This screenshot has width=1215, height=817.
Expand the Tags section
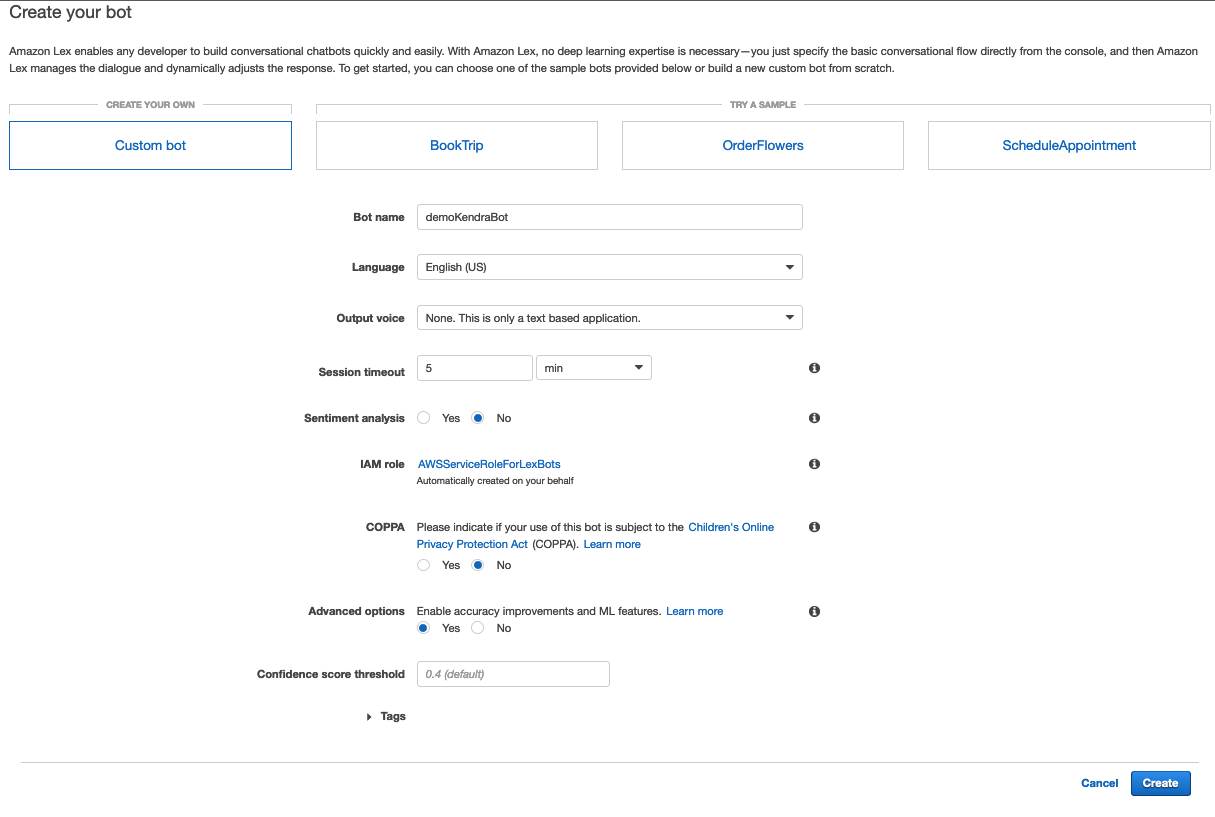coord(387,716)
